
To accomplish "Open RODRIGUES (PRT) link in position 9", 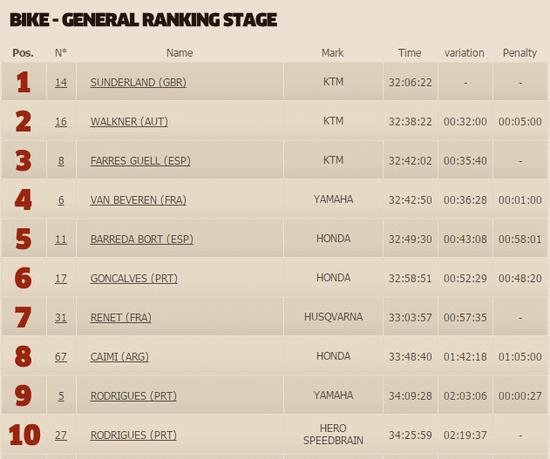I will (133, 396).
